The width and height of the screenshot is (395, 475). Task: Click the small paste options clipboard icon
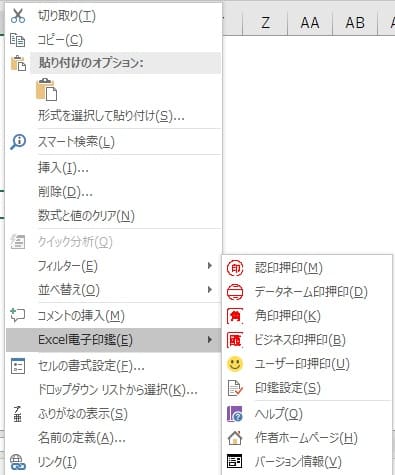pyautogui.click(x=18, y=63)
